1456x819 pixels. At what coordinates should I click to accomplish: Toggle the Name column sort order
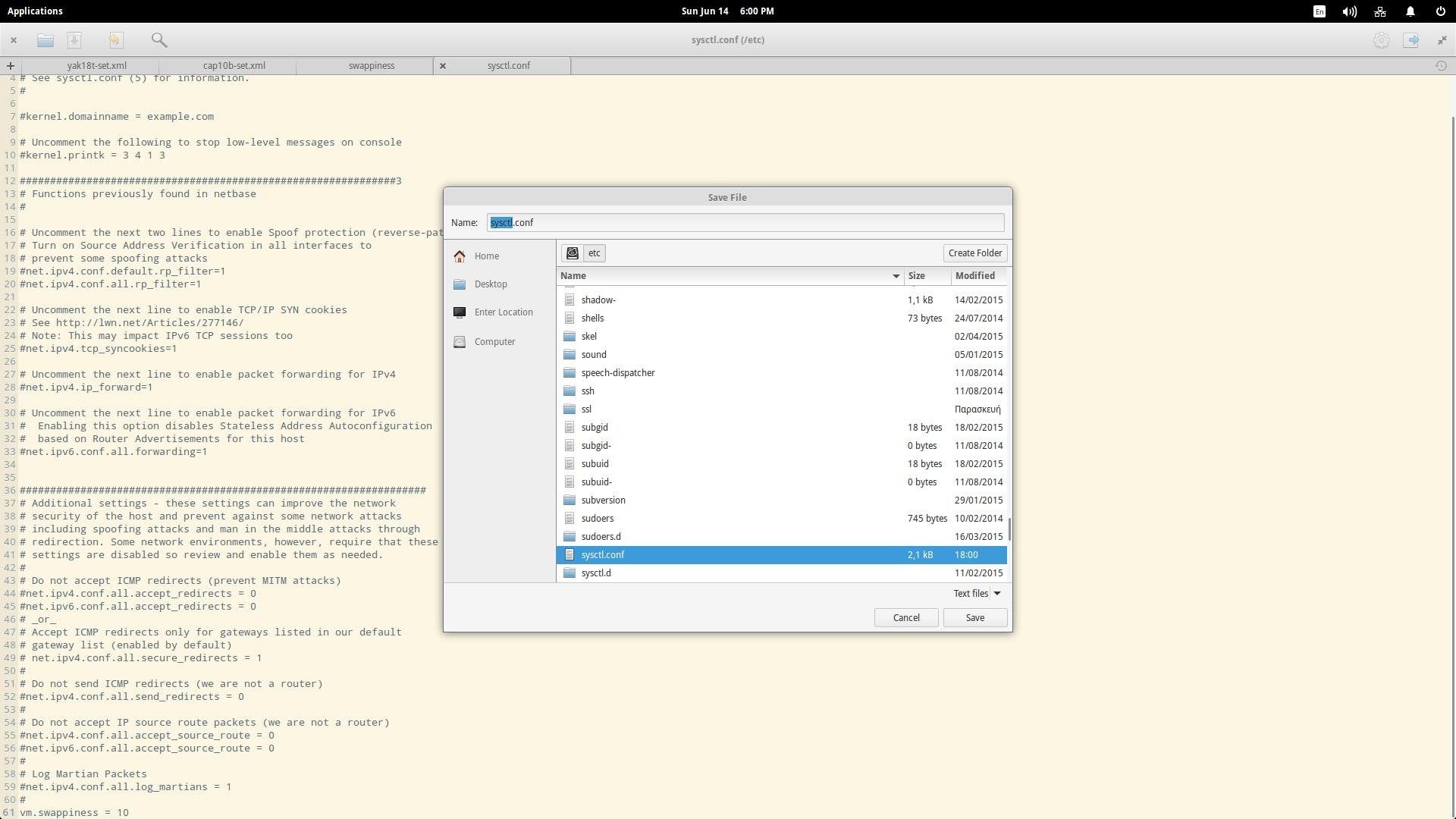click(573, 275)
